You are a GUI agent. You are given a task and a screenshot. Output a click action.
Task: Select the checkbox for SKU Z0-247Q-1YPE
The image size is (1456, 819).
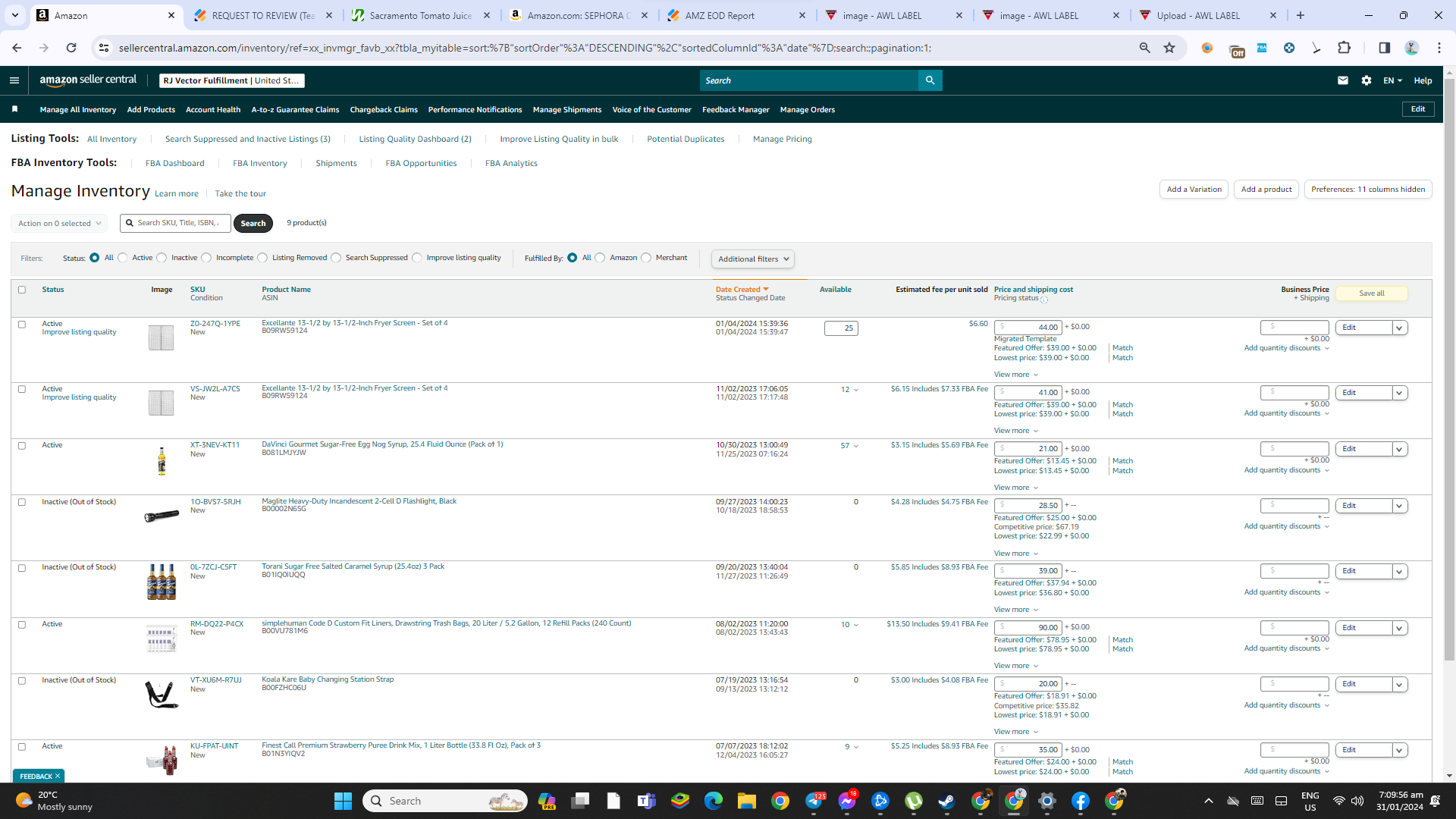coord(22,325)
